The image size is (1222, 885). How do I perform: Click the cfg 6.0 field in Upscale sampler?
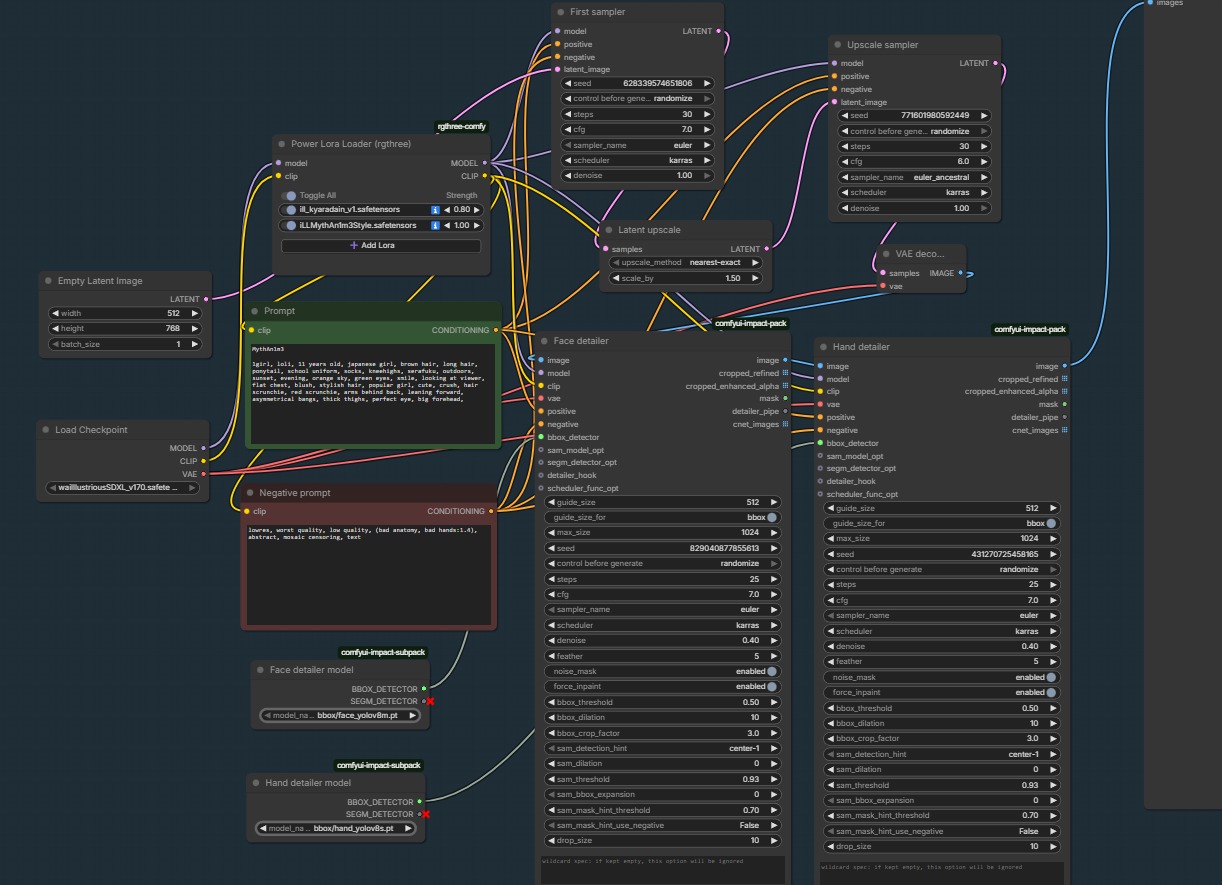click(915, 161)
